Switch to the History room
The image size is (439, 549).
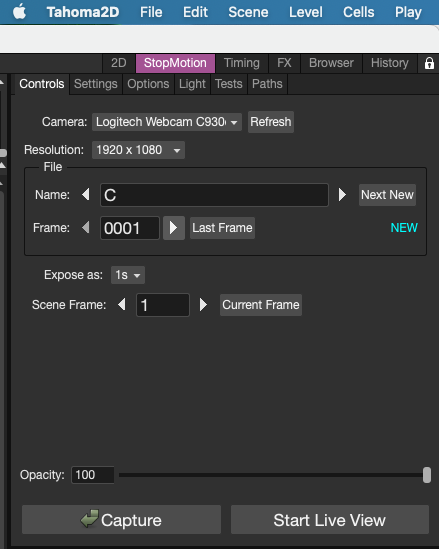390,63
